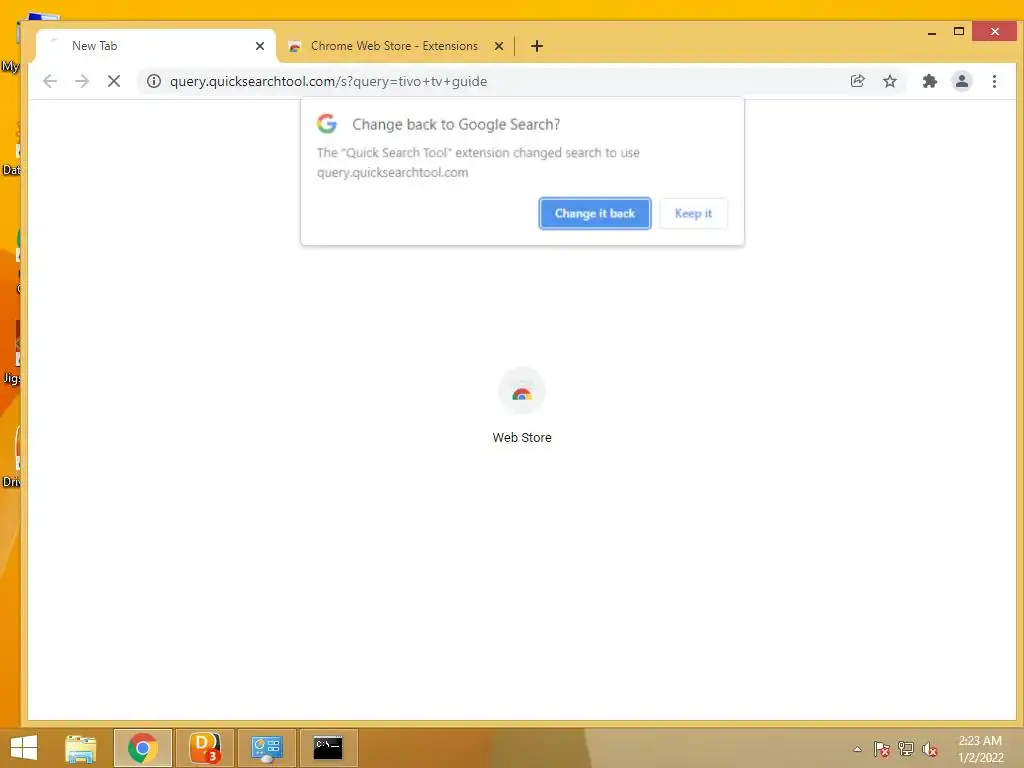Open the Command Prompt taskbar icon
The image size is (1024, 768).
tap(328, 748)
